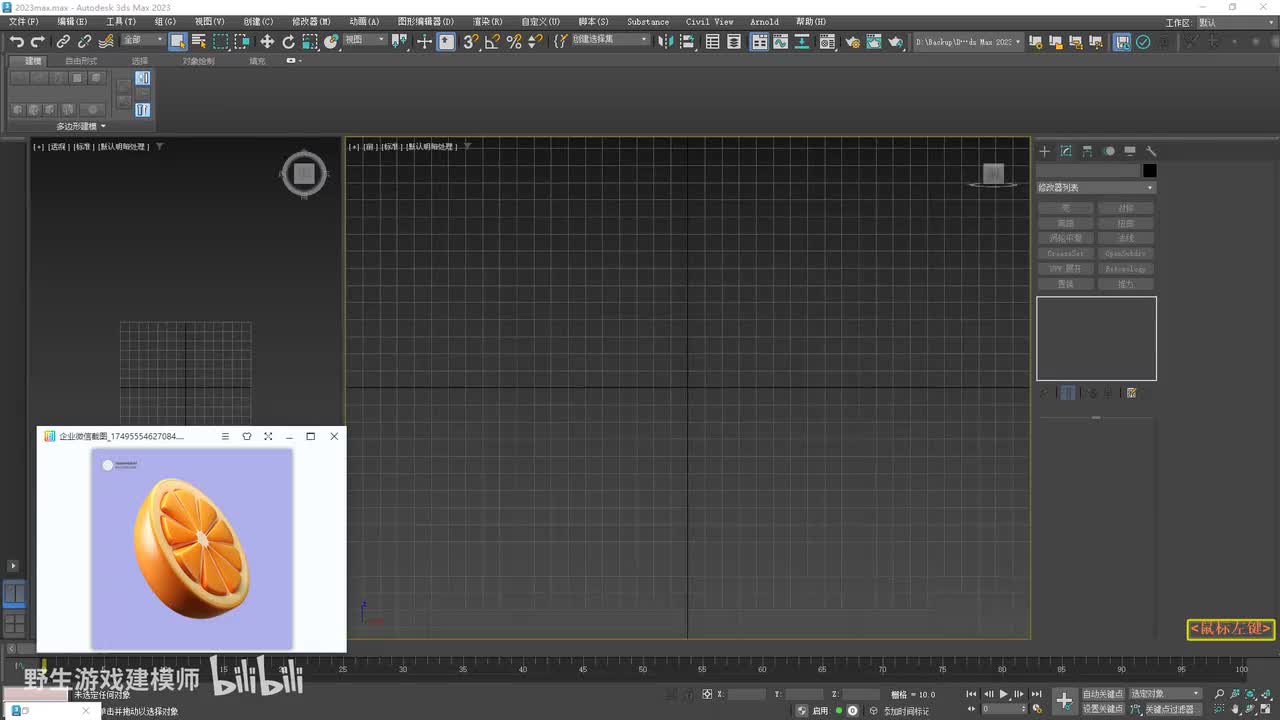Open the ribbon display options dropdown
The width and height of the screenshot is (1280, 720).
[x=292, y=61]
